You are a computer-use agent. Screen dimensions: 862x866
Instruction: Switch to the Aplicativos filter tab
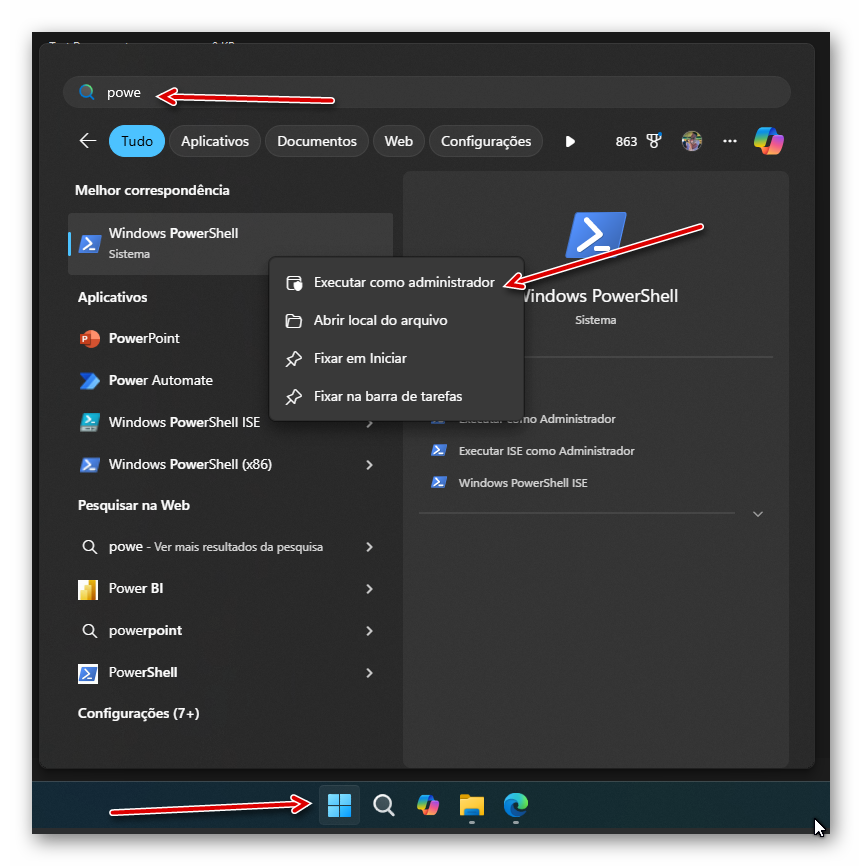215,141
